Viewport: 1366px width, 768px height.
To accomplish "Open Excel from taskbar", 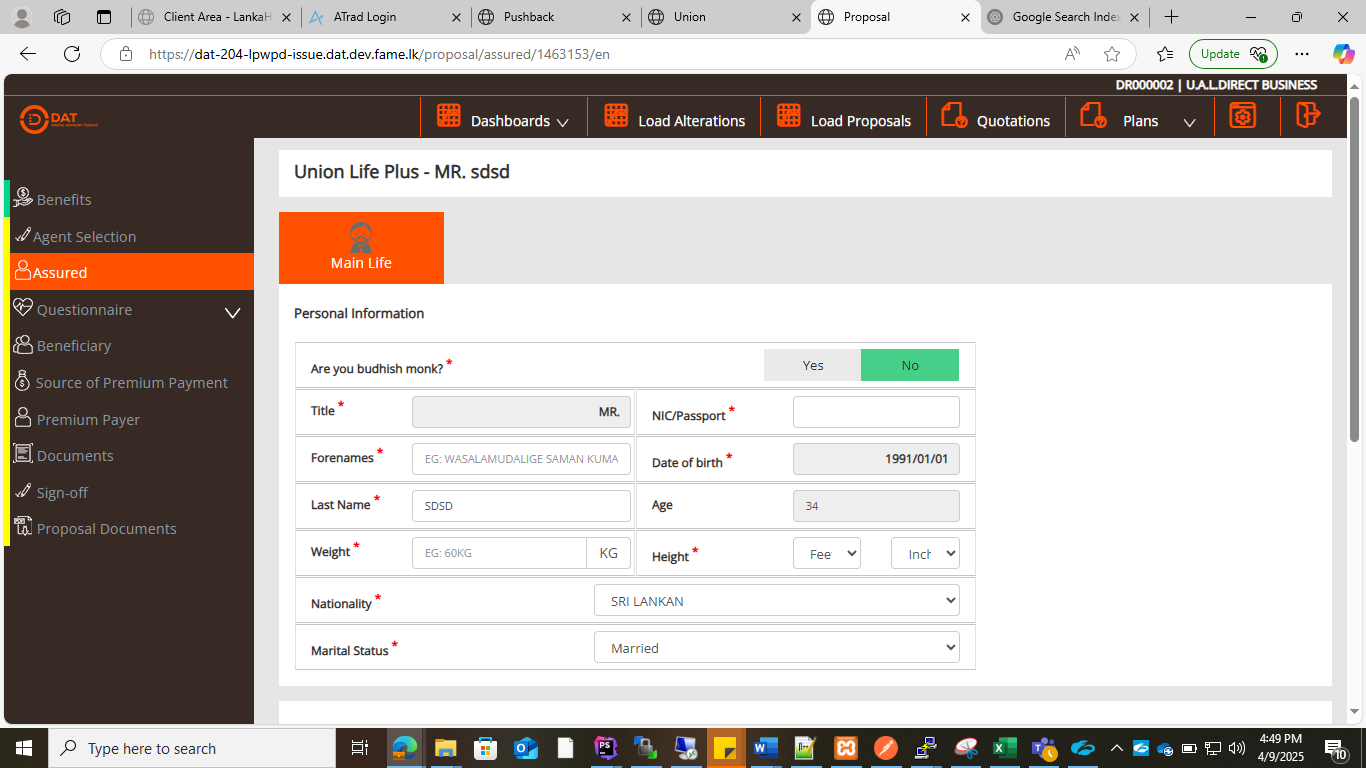I will click(1004, 748).
